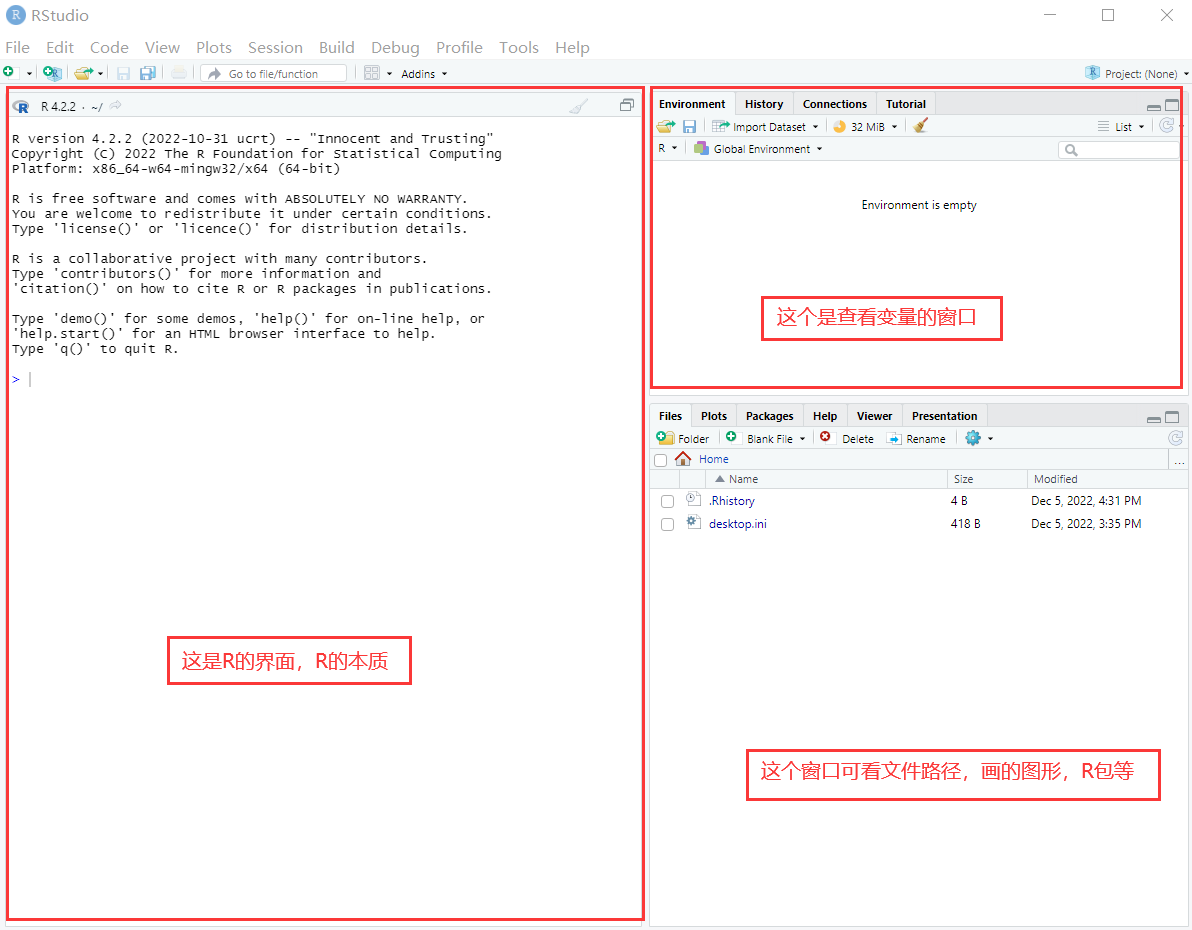Save workspace with the Environment floppy icon

coord(690,126)
